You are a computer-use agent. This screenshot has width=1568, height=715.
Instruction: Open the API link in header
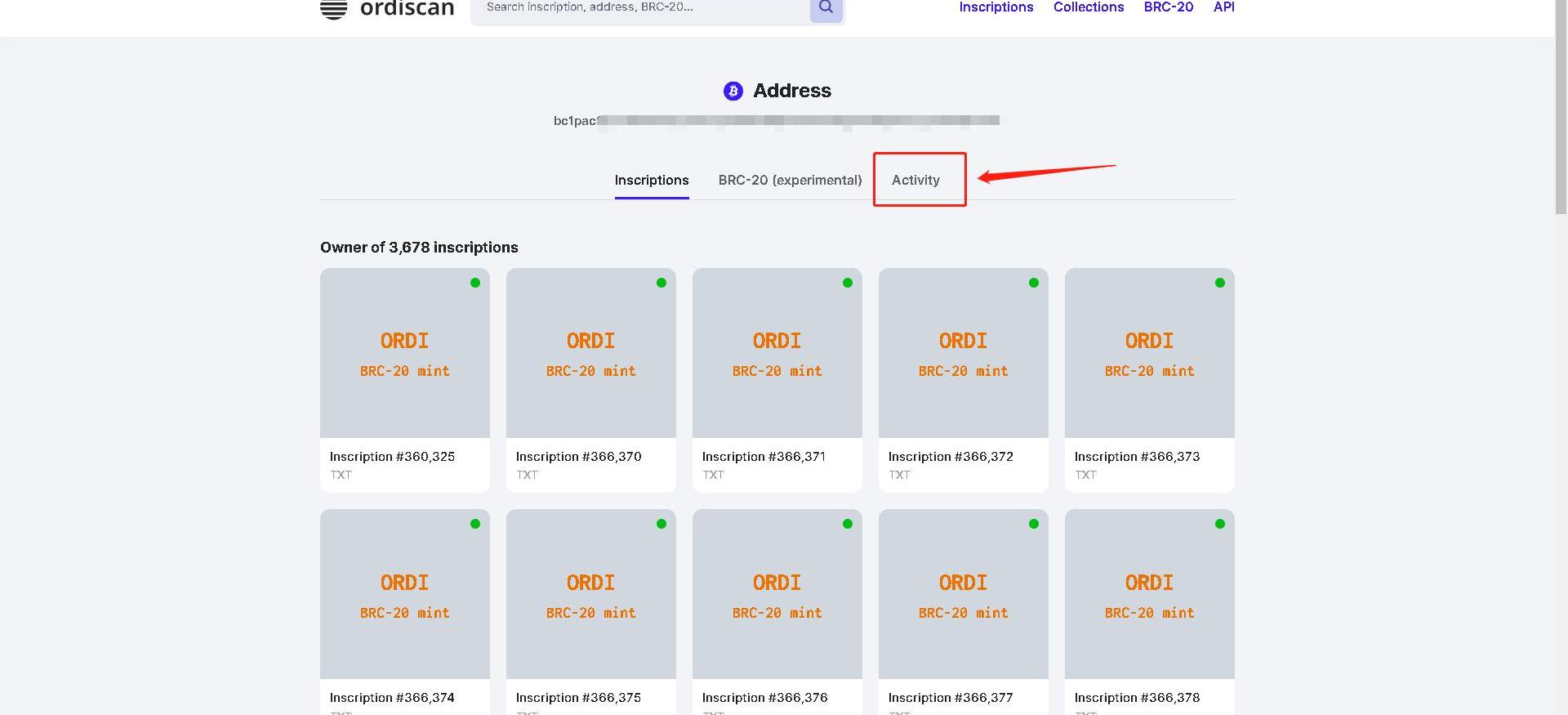point(1223,7)
